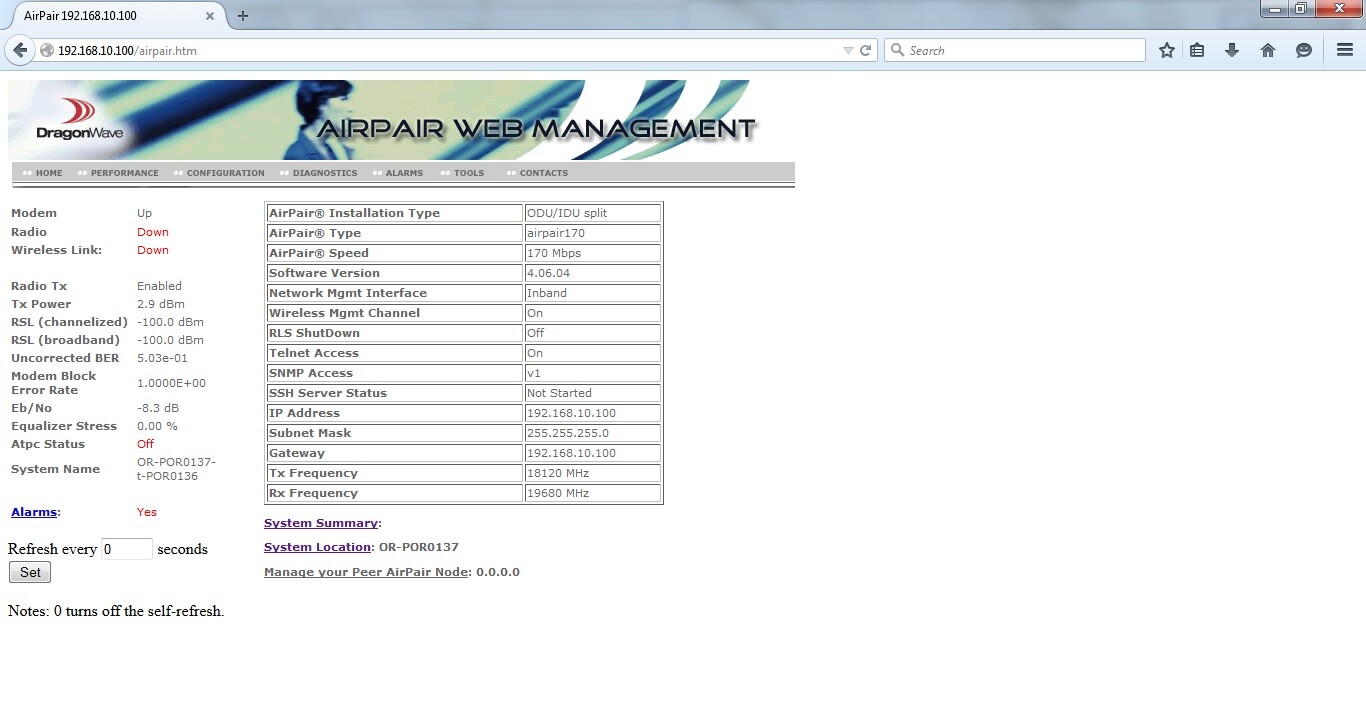Click the Refresh every seconds input field
The height and width of the screenshot is (728, 1366).
point(127,549)
